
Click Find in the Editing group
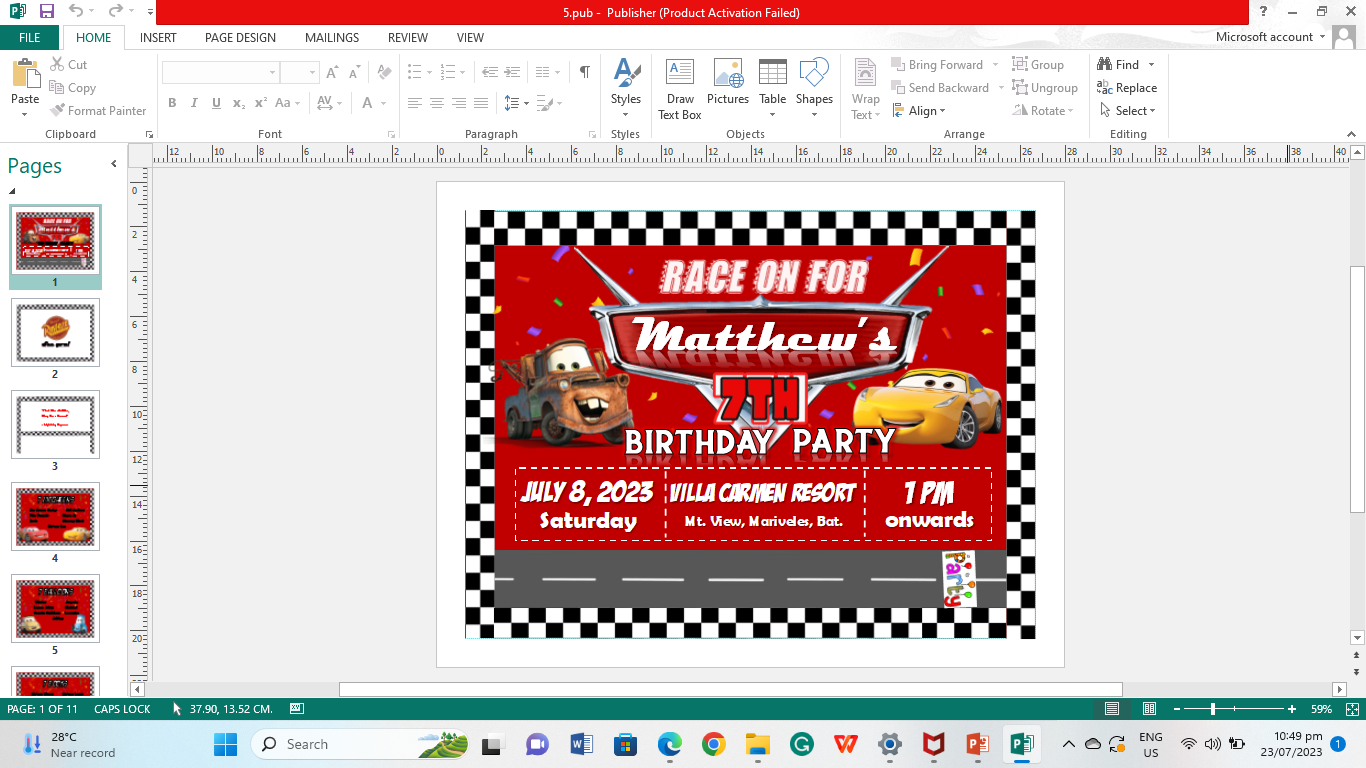point(1118,65)
